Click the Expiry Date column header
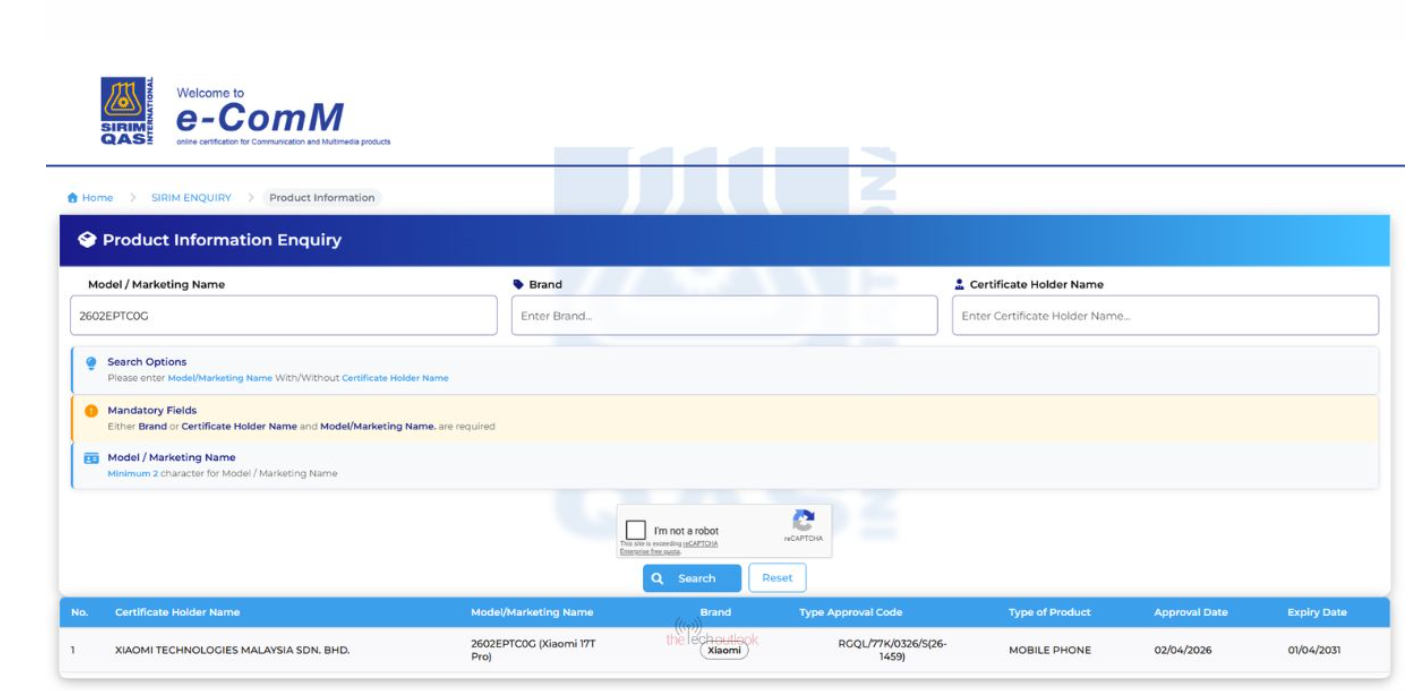 [x=1317, y=612]
